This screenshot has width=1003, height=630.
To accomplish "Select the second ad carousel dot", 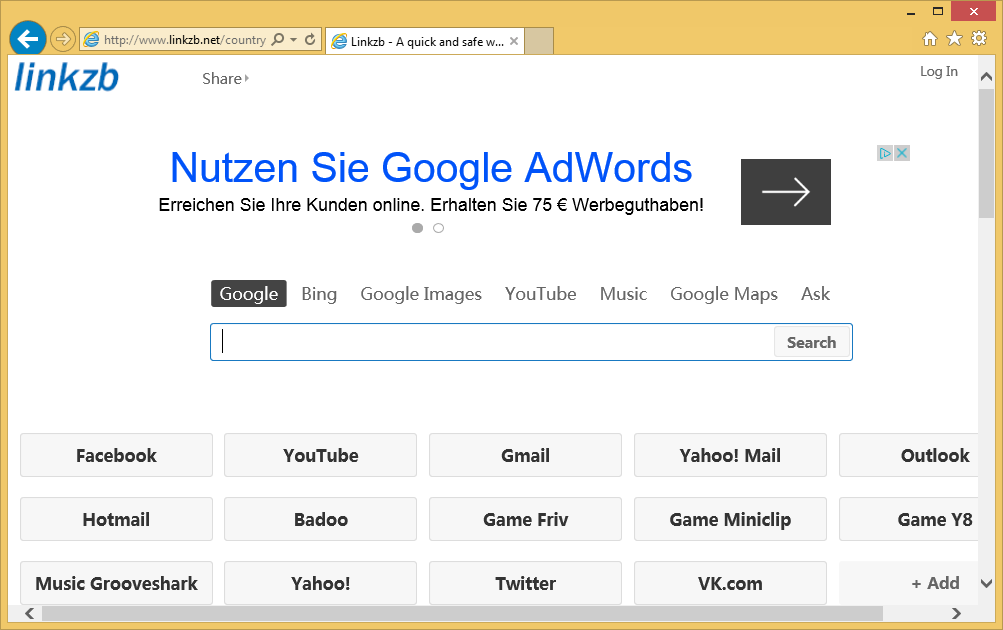I will click(438, 228).
